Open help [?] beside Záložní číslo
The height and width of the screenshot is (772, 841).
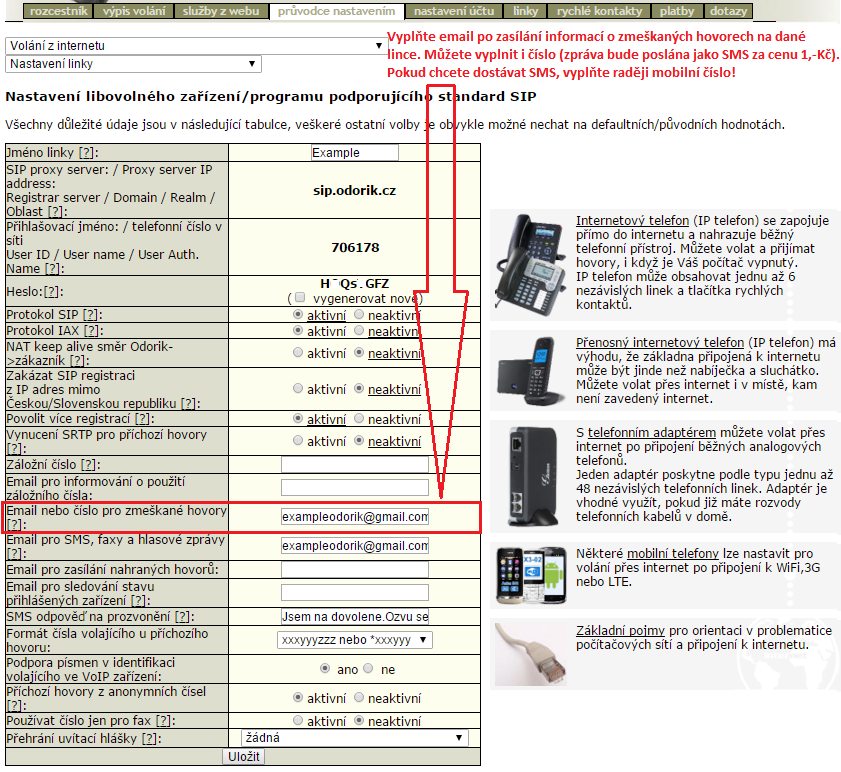tap(89, 465)
